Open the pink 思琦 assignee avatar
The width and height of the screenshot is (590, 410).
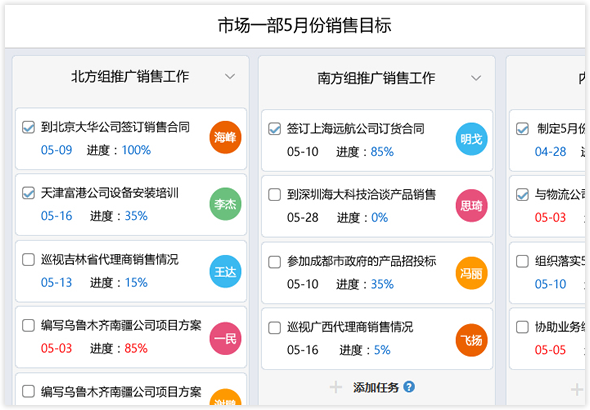471,205
